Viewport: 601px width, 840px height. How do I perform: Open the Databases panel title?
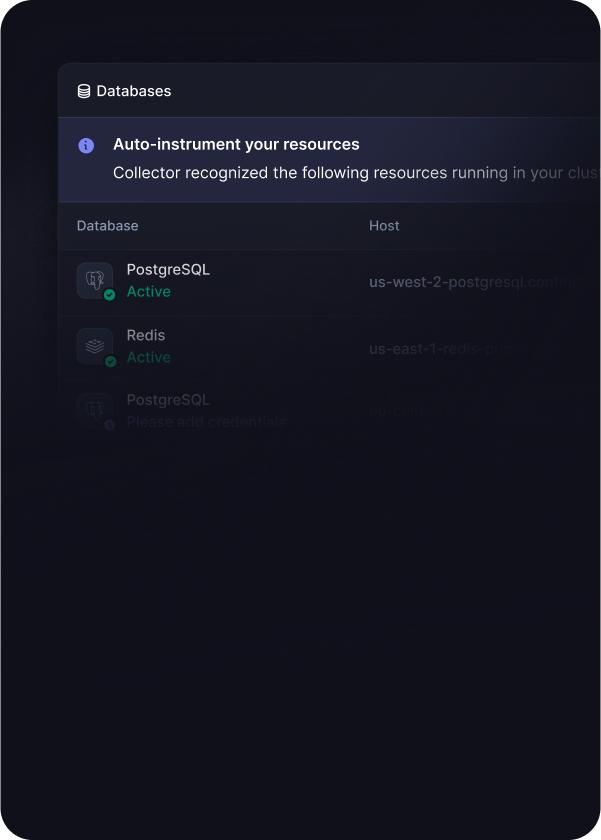pos(133,91)
